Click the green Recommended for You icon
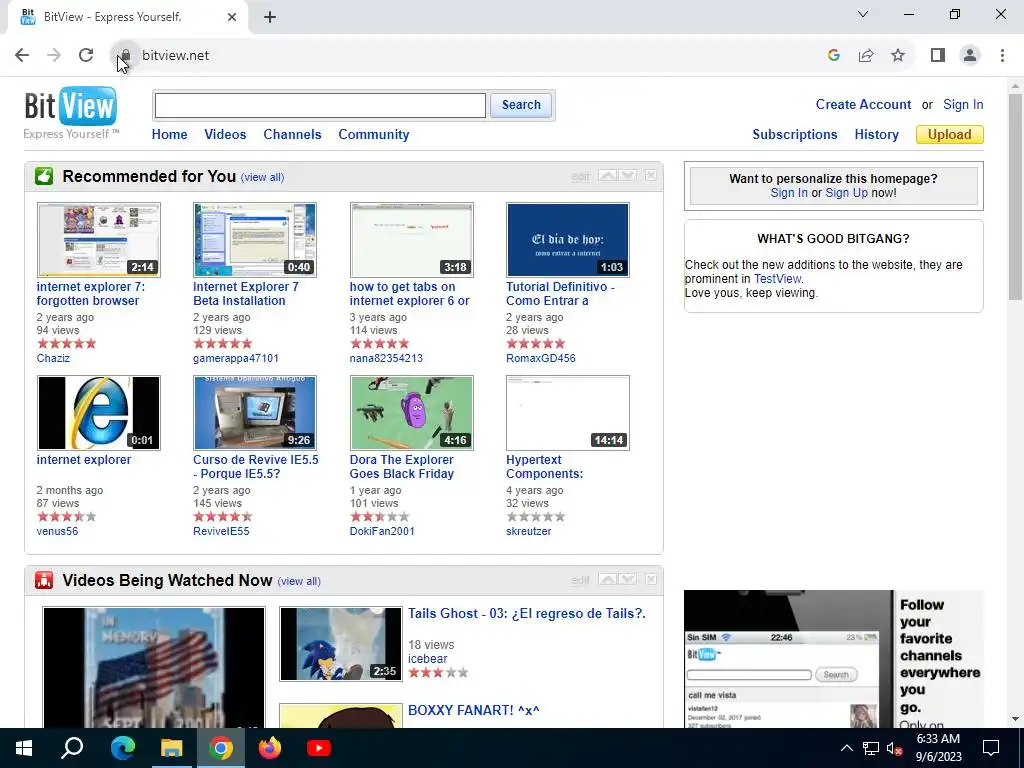This screenshot has height=768, width=1024. (x=44, y=176)
